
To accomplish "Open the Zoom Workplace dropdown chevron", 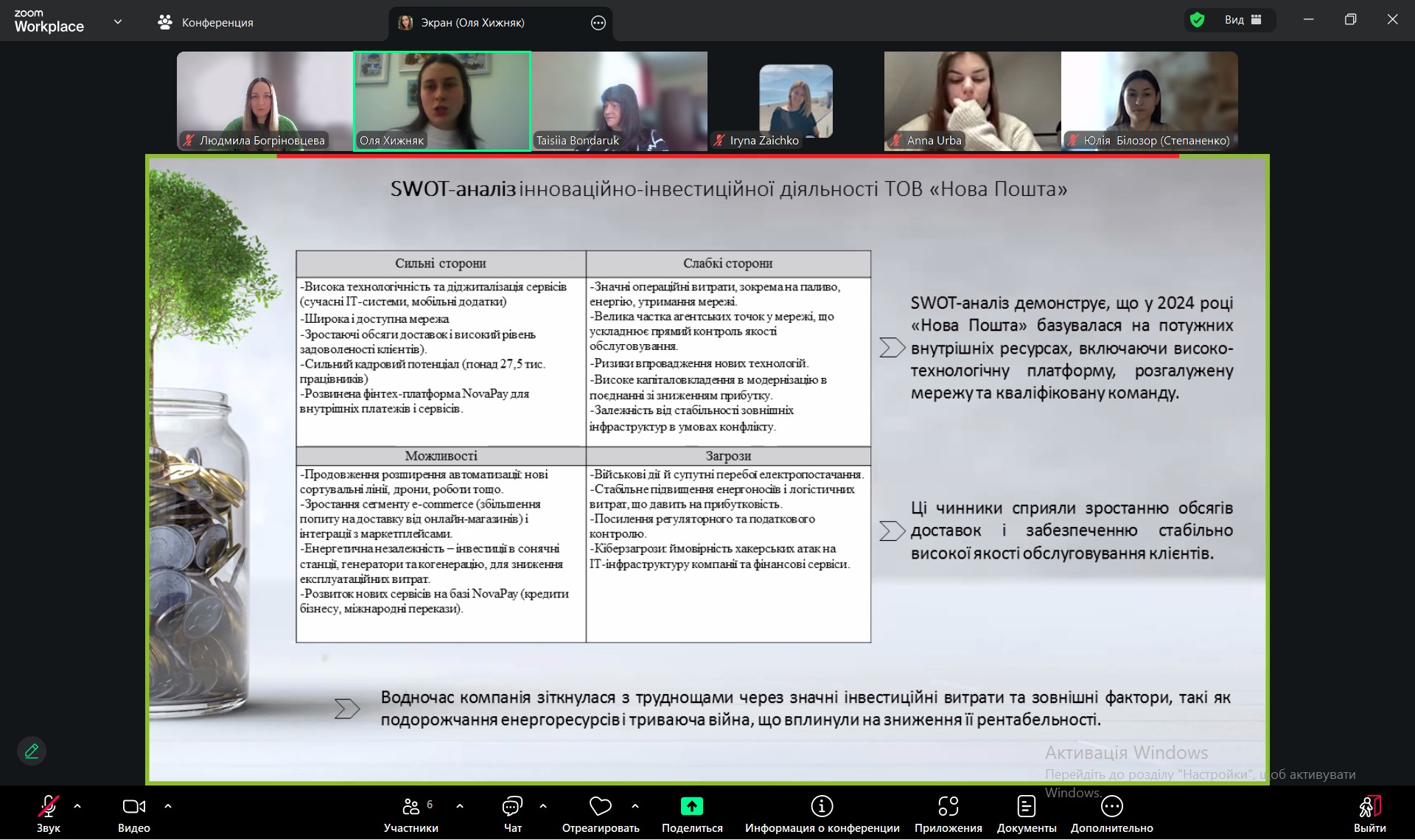I will 118,22.
